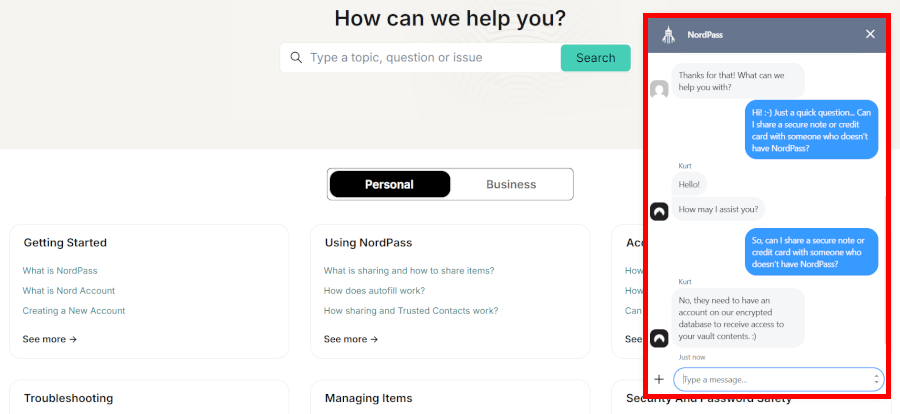This screenshot has height=414, width=900.
Task: Click the plus attachment icon in chat
Action: coord(659,379)
